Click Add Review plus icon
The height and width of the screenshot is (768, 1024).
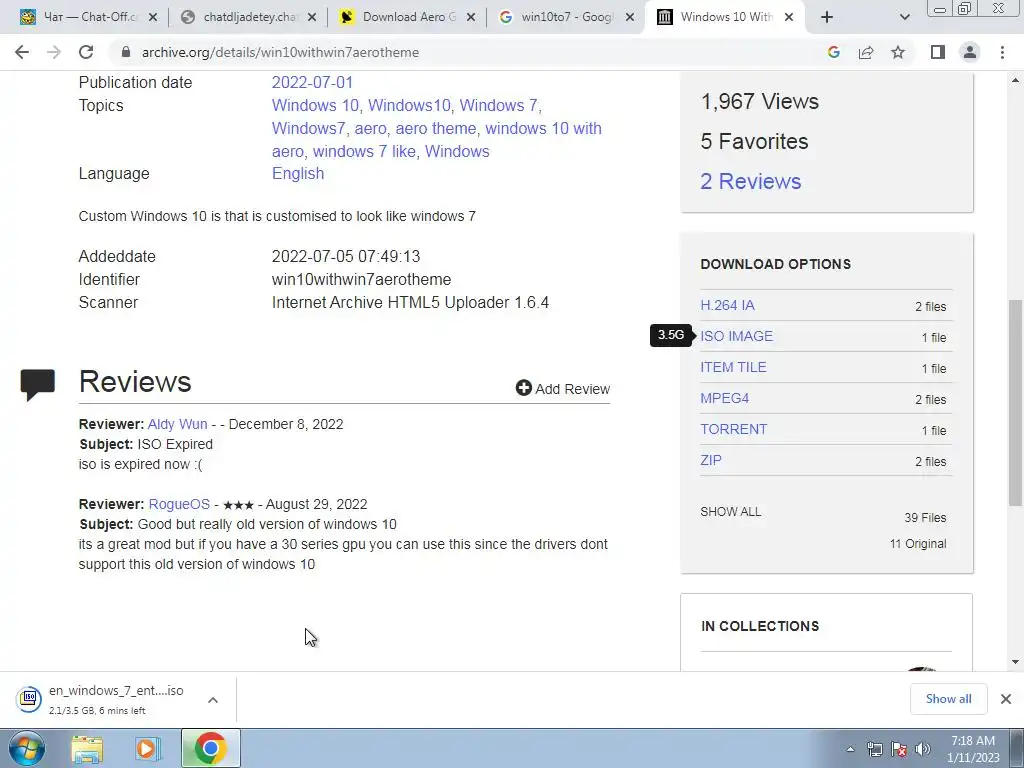click(x=524, y=388)
